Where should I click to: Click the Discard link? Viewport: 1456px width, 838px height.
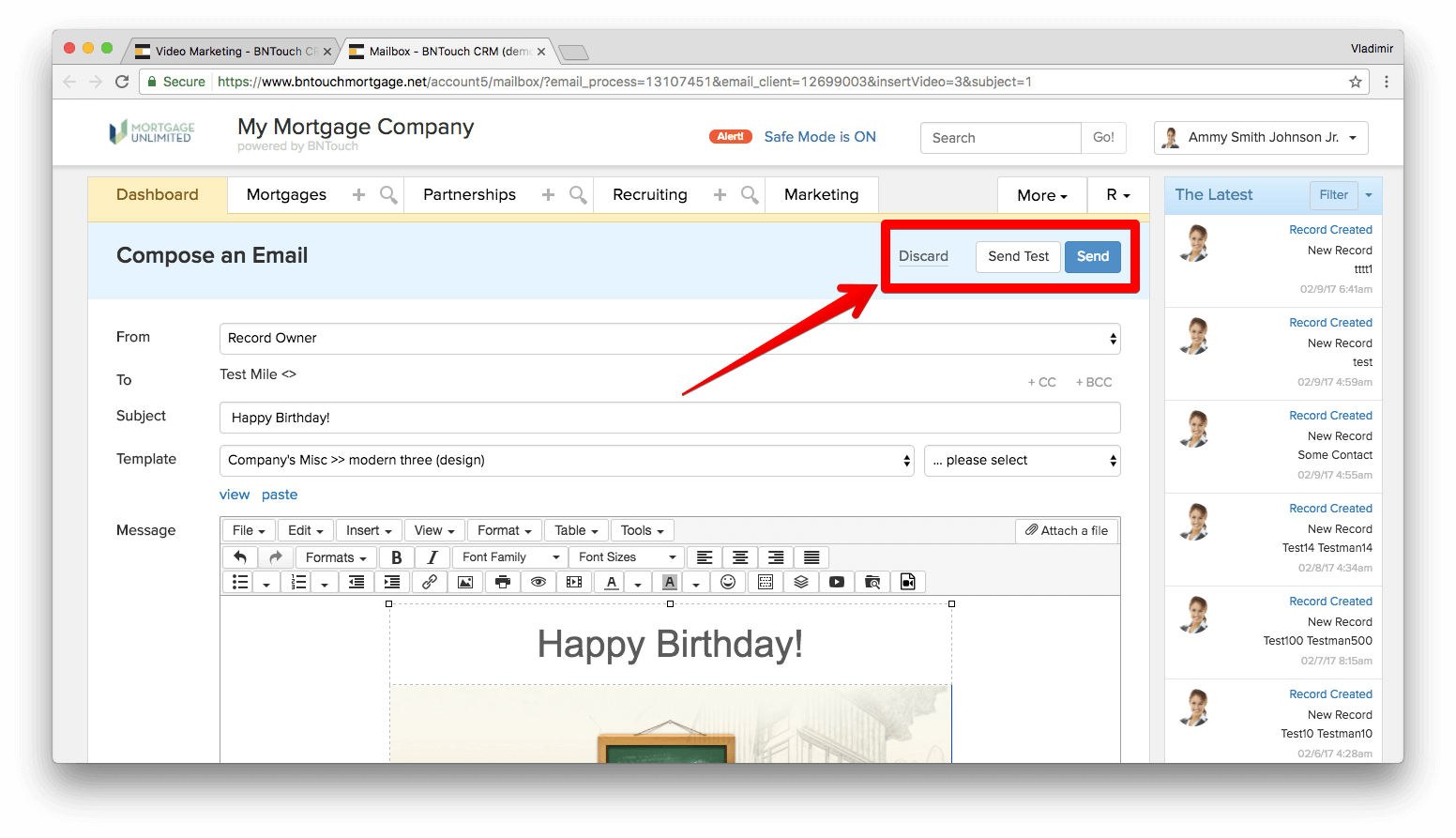[923, 256]
